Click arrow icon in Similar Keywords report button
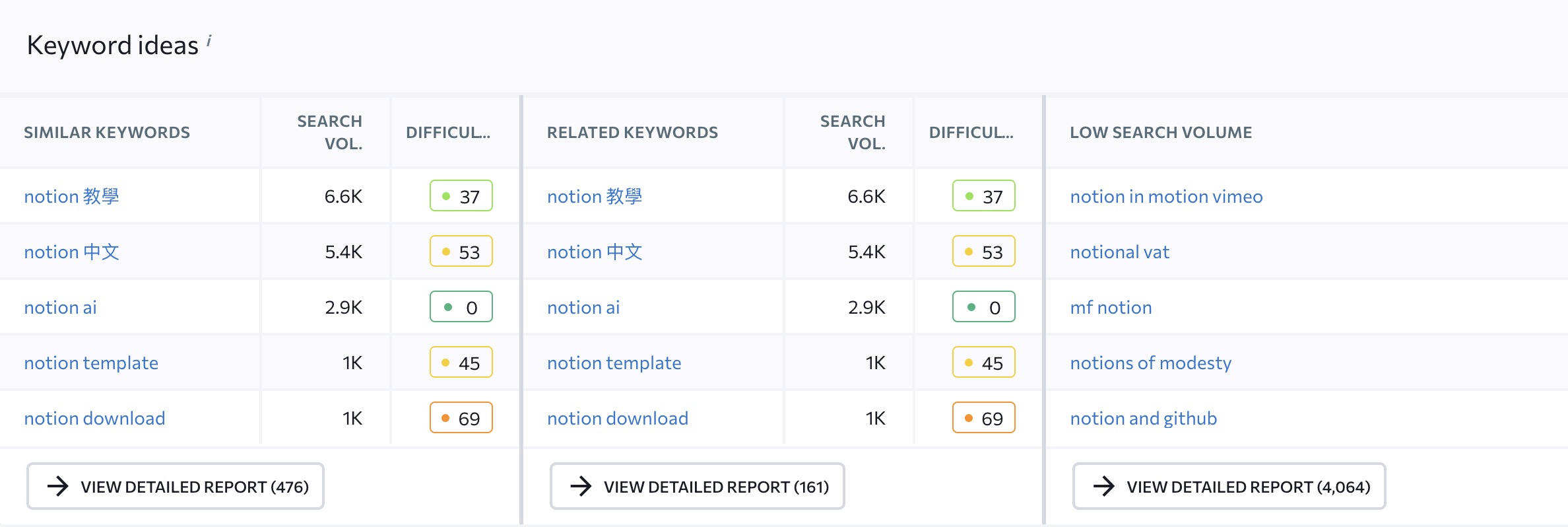 [58, 487]
